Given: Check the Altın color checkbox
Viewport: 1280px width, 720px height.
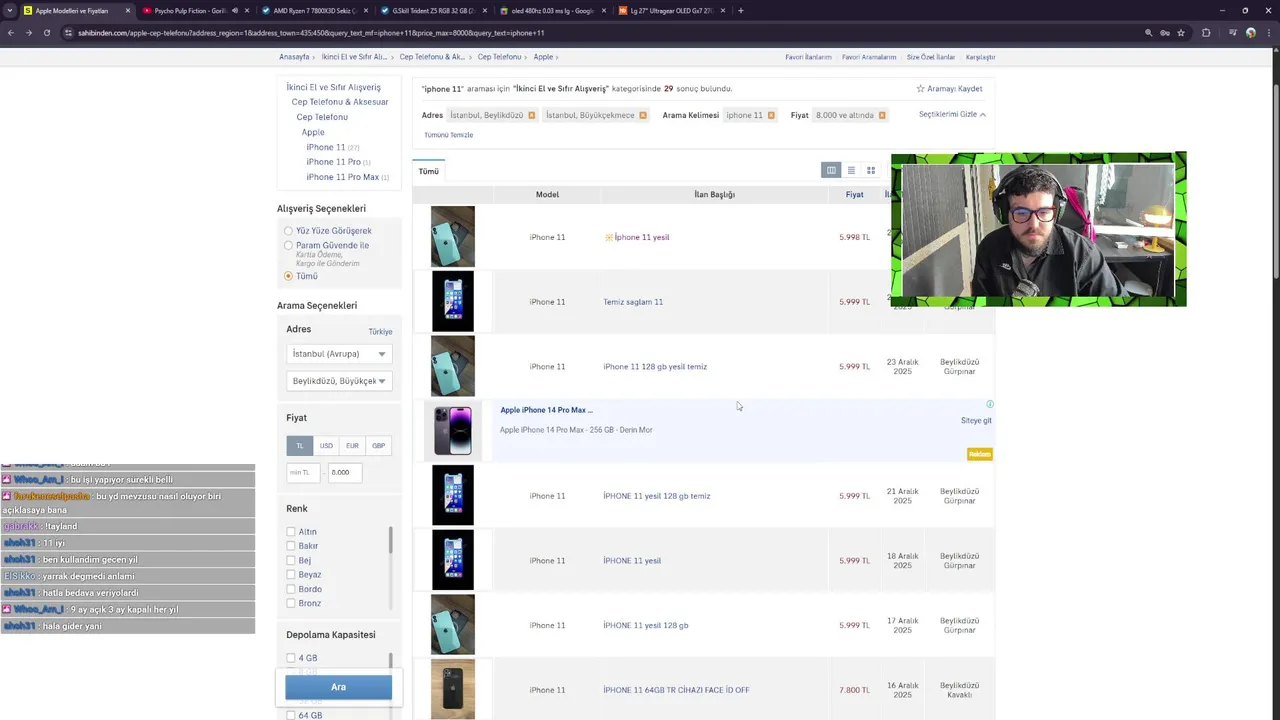Looking at the screenshot, I should point(291,532).
